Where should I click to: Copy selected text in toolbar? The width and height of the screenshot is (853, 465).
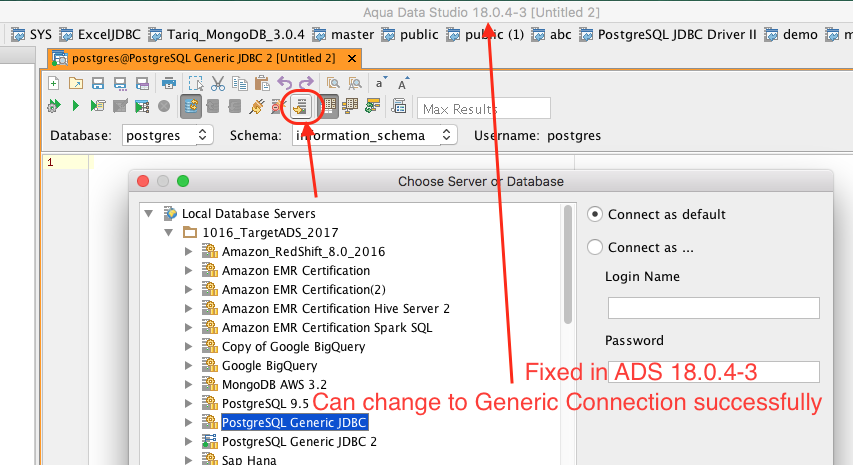[239, 83]
